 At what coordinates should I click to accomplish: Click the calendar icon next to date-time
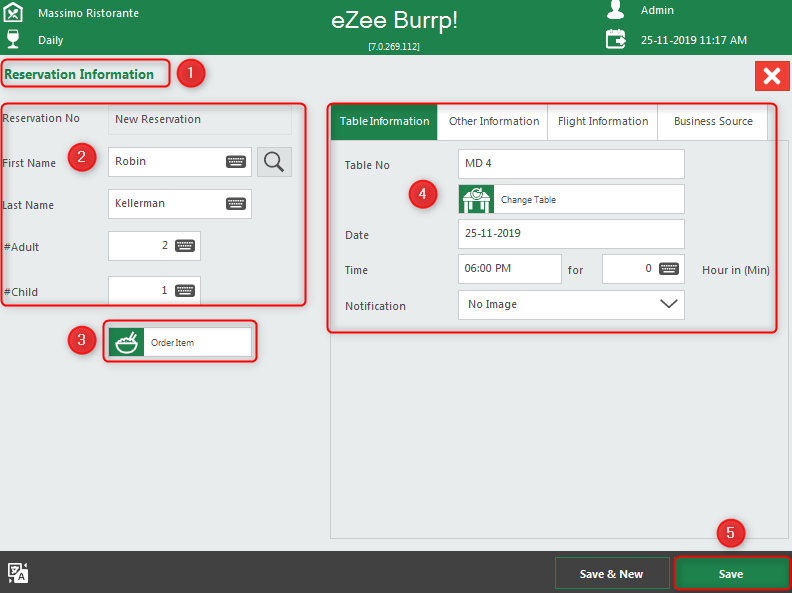coord(616,39)
